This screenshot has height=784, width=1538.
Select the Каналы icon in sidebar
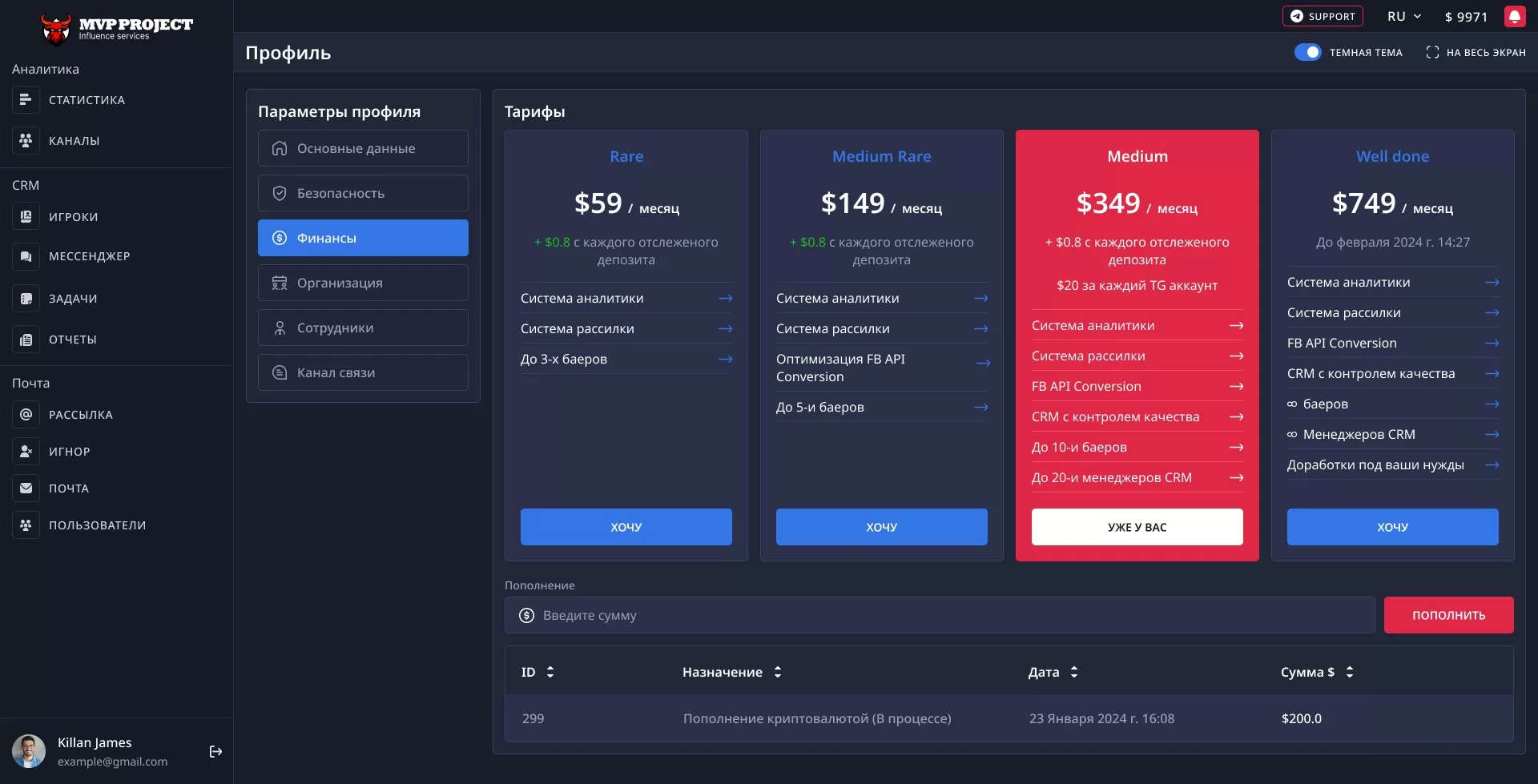coord(26,140)
